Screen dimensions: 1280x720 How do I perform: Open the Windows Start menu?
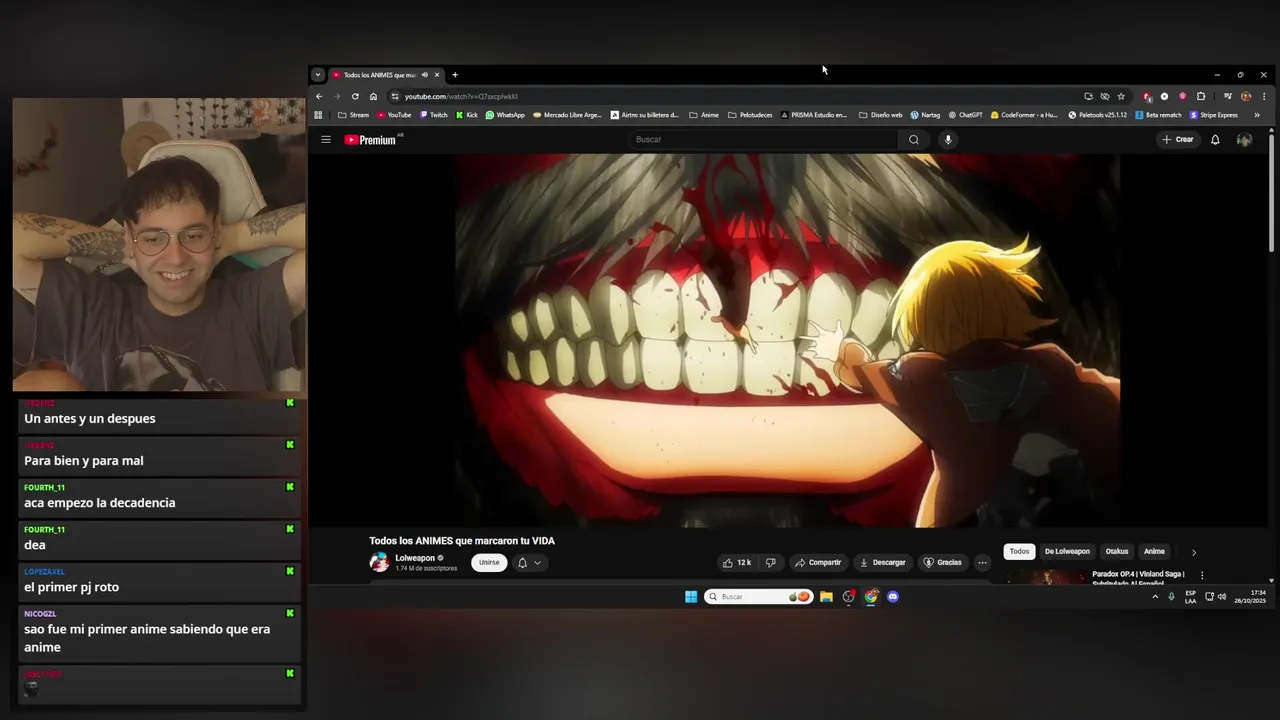691,596
